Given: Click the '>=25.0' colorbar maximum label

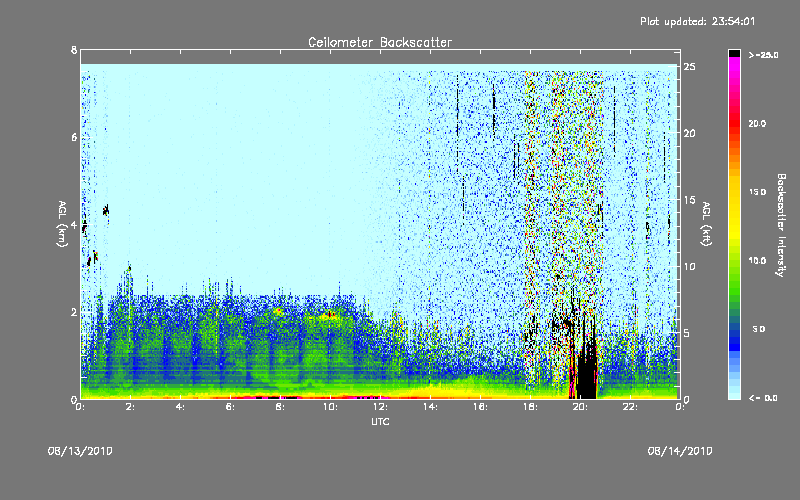Looking at the screenshot, I should (x=763, y=55).
